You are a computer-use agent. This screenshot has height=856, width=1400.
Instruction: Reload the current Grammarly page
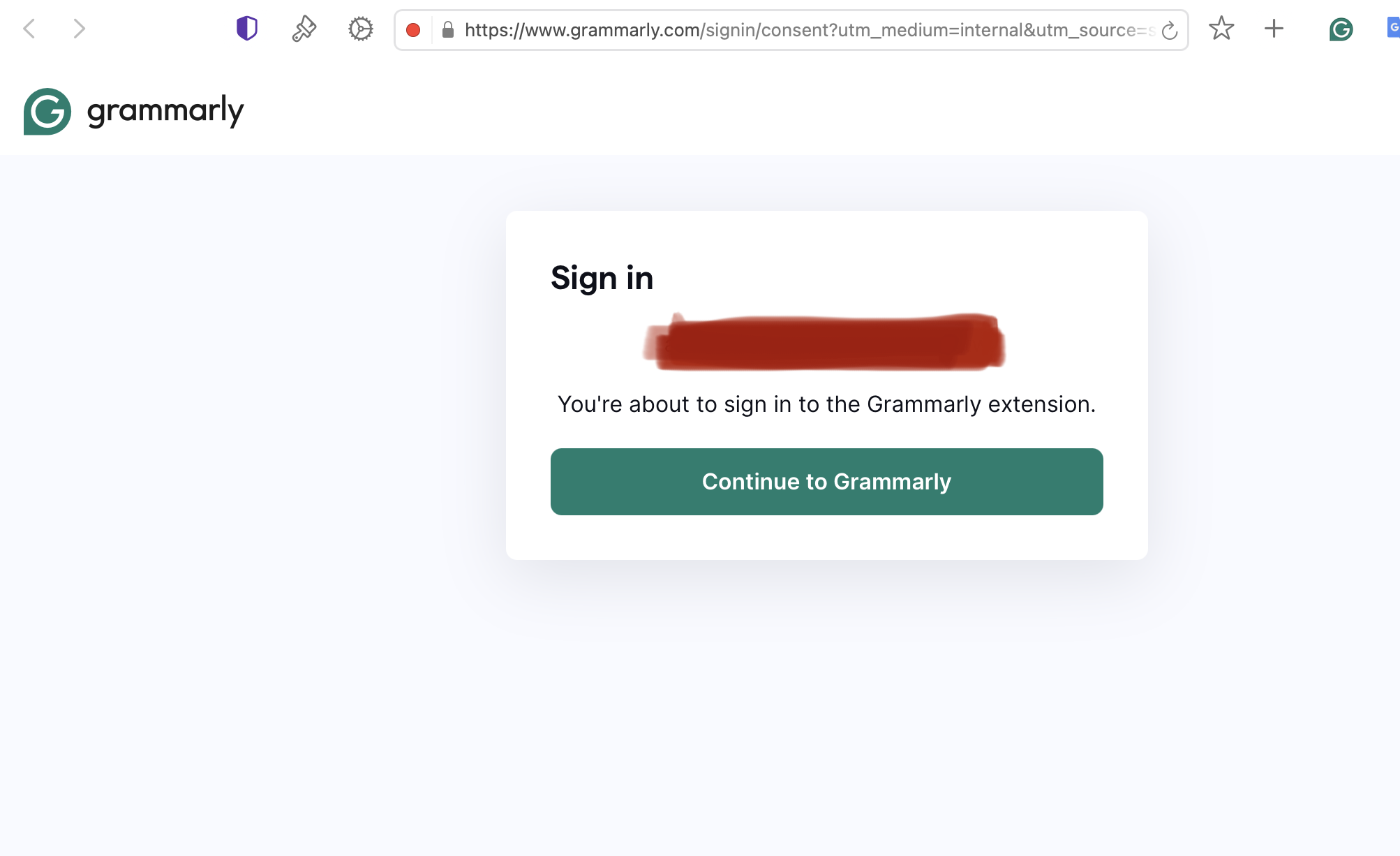tap(1170, 31)
